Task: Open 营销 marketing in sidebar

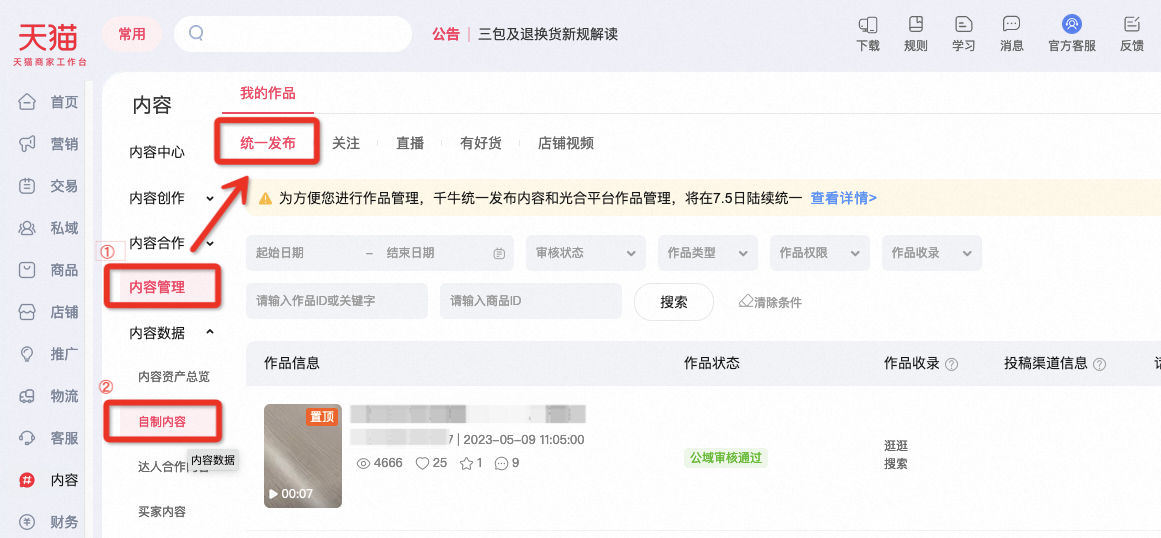Action: (50, 144)
